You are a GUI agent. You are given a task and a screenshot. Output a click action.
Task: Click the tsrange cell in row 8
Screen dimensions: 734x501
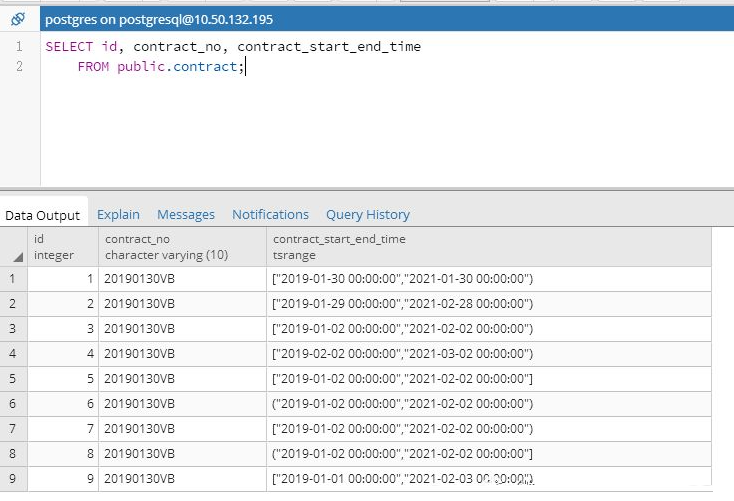pos(489,454)
